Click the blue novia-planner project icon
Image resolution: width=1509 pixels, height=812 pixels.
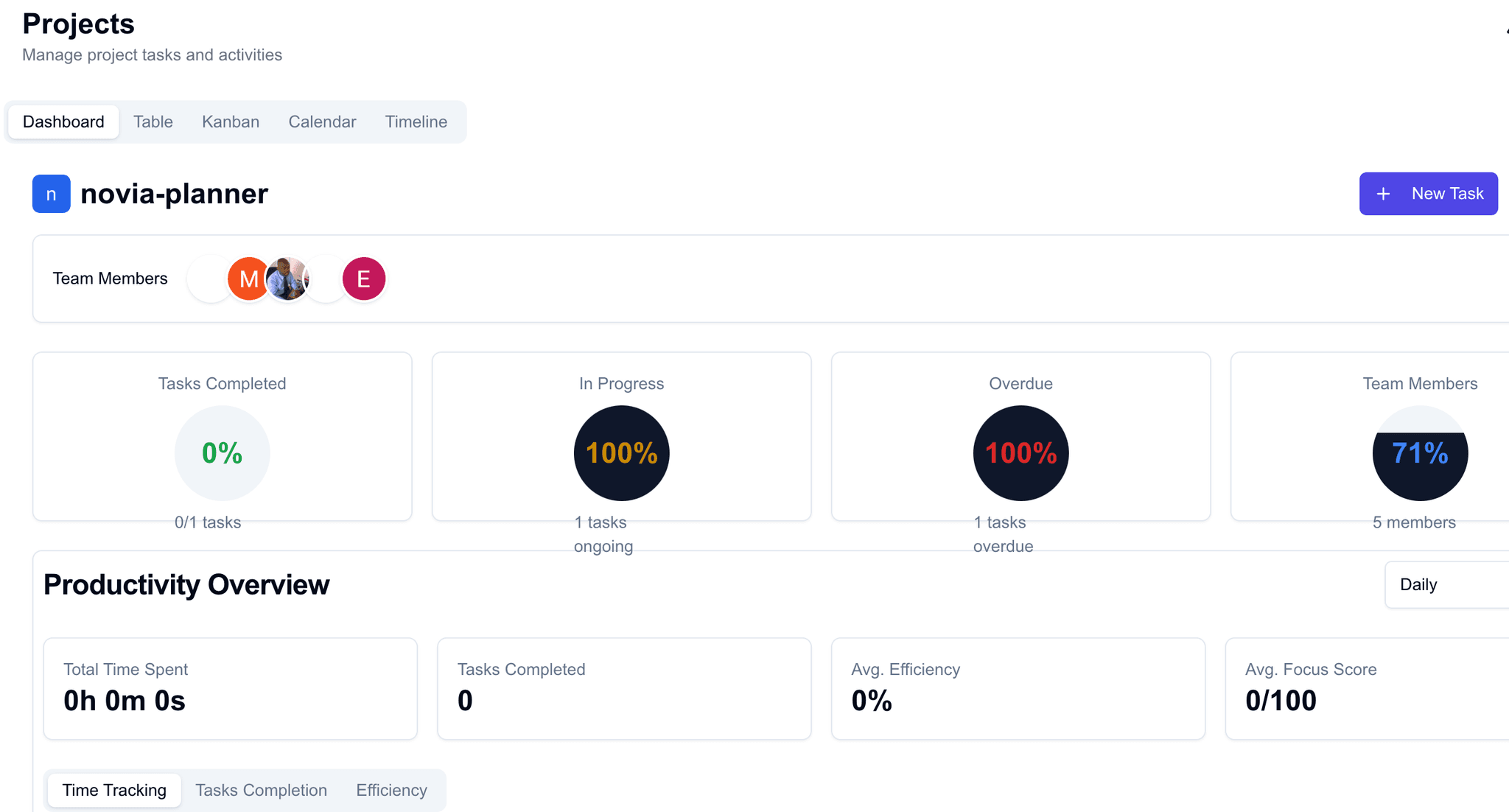coord(51,194)
